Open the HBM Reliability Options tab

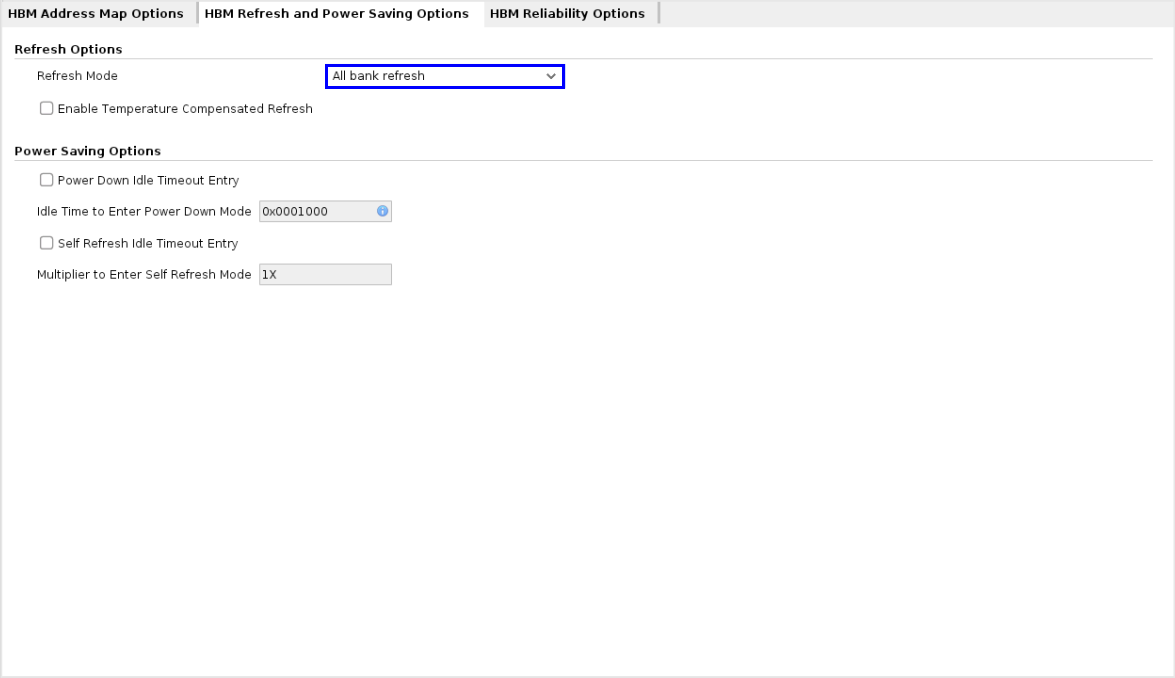567,14
